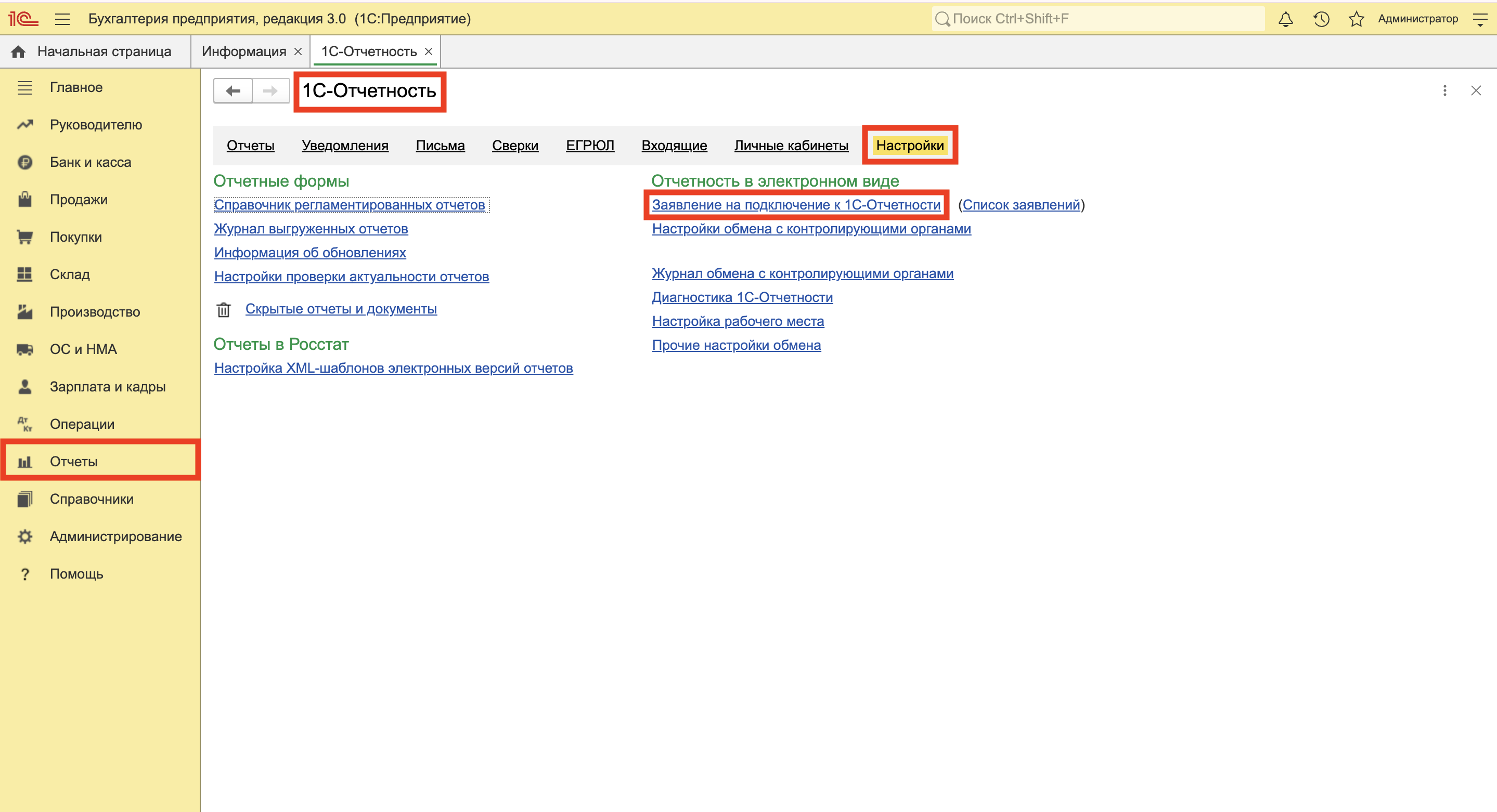Open the ЕГРЮЛ tab
The image size is (1497, 812).
pyautogui.click(x=590, y=145)
